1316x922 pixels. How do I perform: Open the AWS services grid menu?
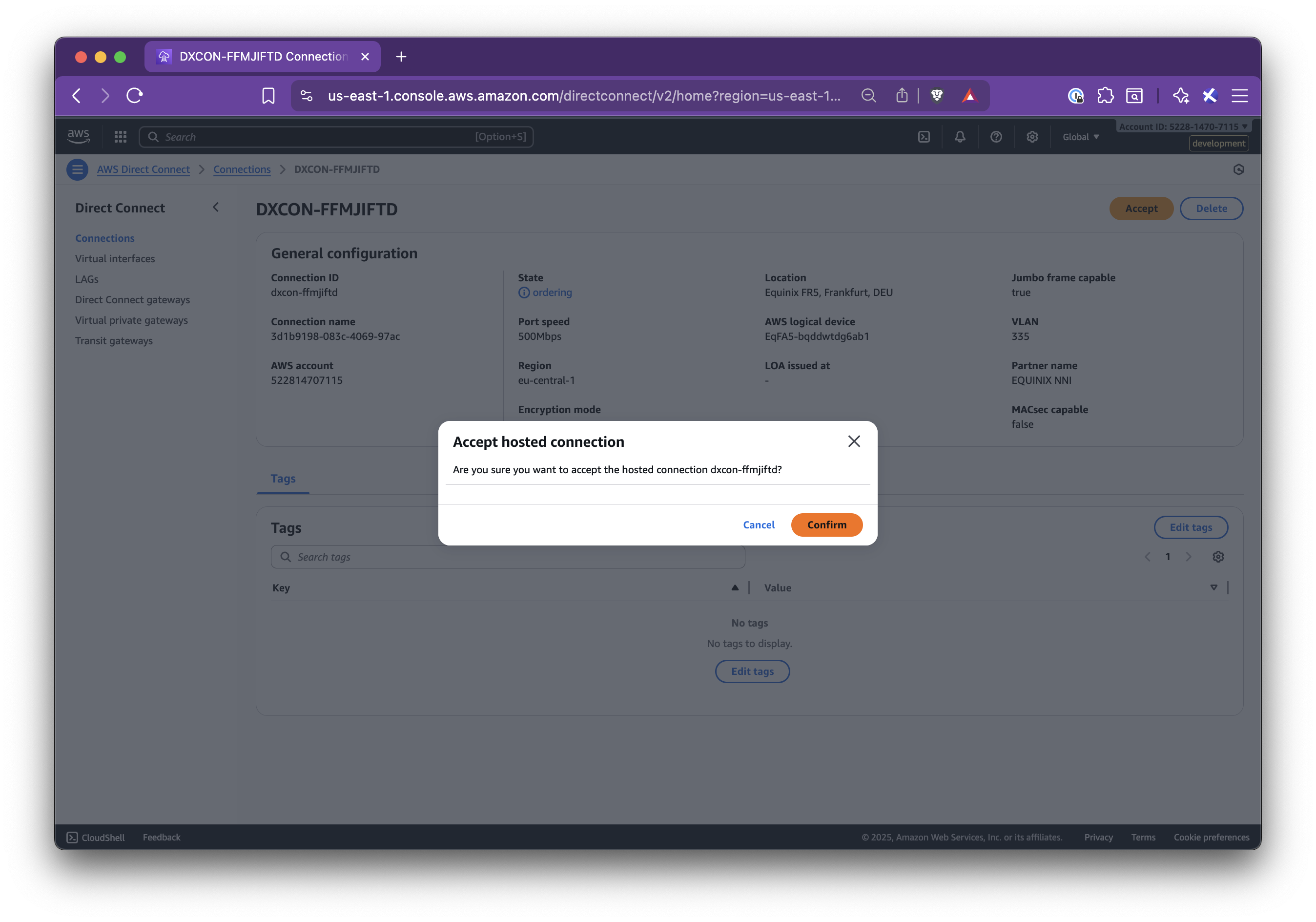coord(121,136)
